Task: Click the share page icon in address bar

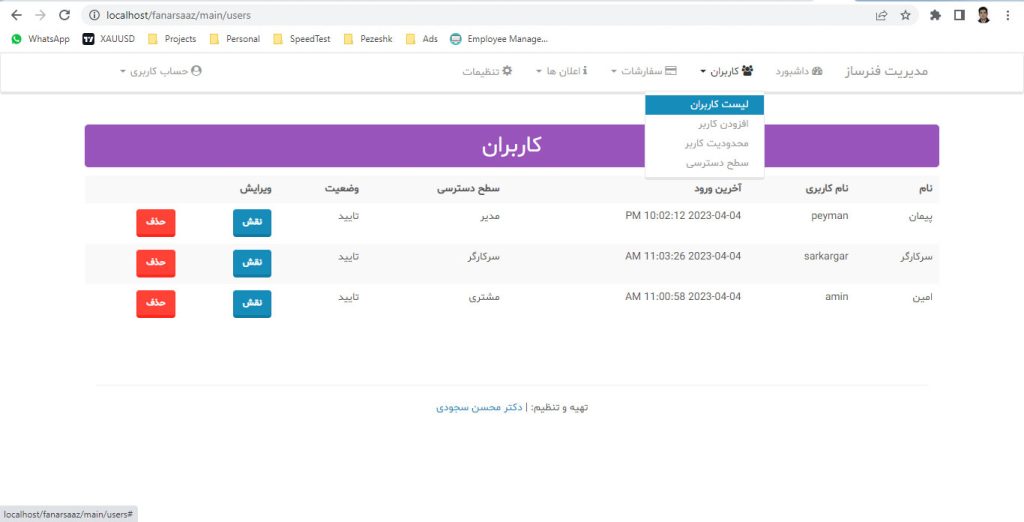Action: coord(882,15)
